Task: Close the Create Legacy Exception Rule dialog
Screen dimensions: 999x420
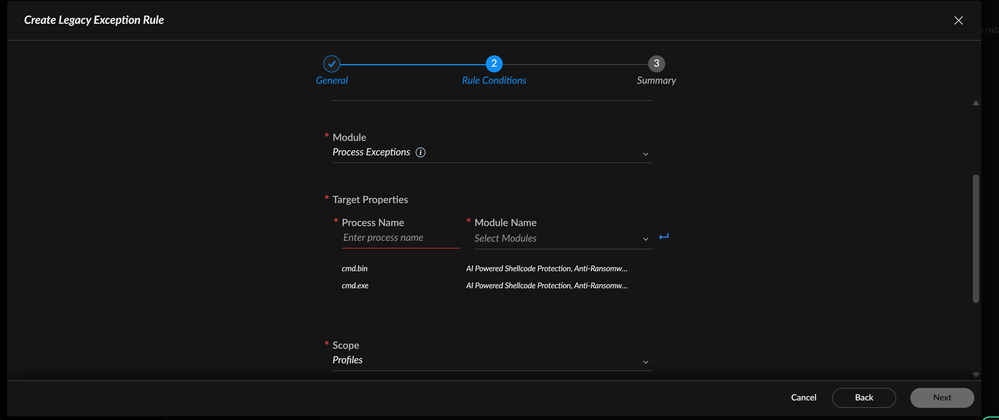Action: (x=958, y=20)
